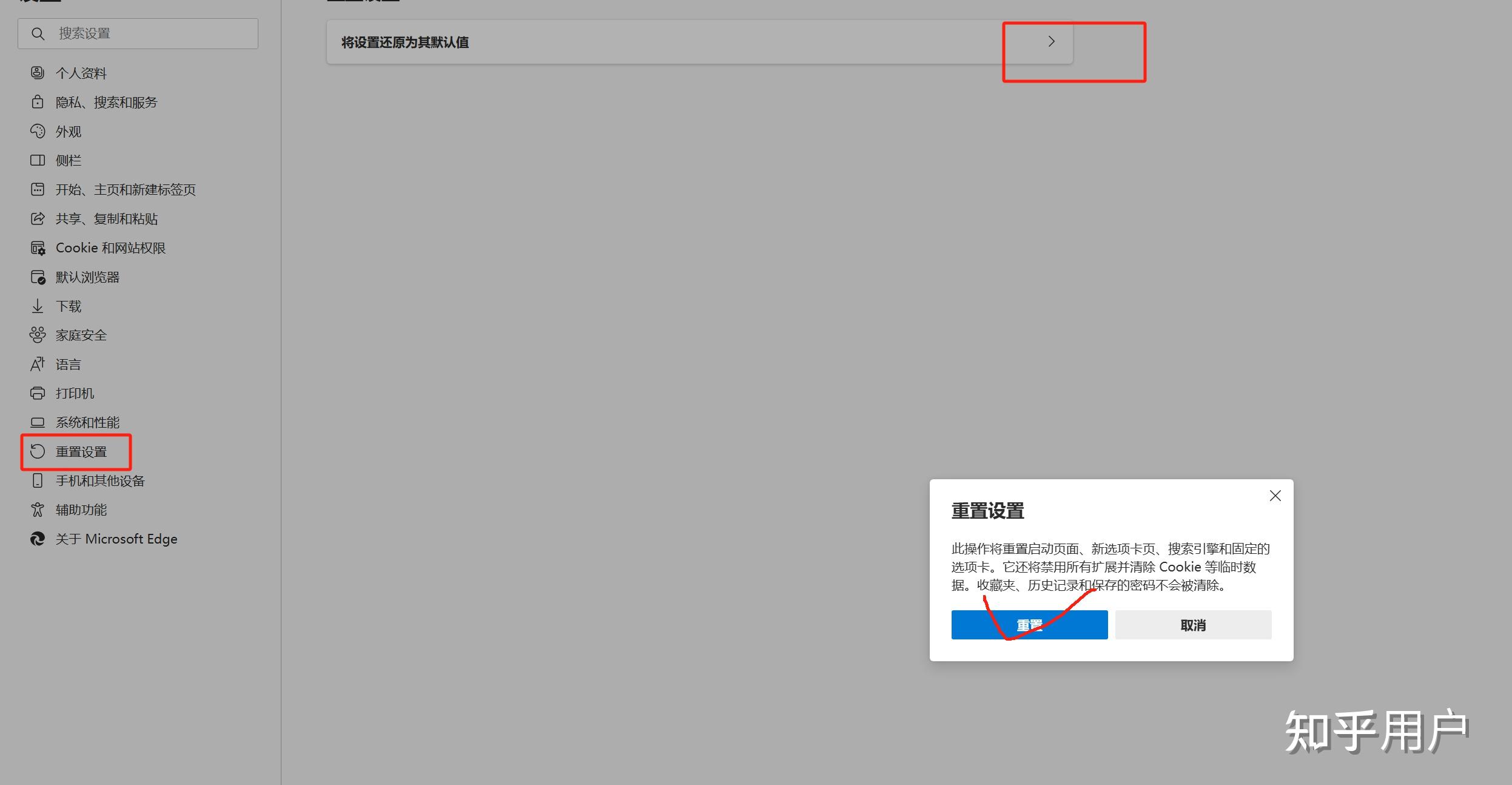The width and height of the screenshot is (1512, 785).
Task: Click 取消 to cancel the reset
Action: 1192,625
